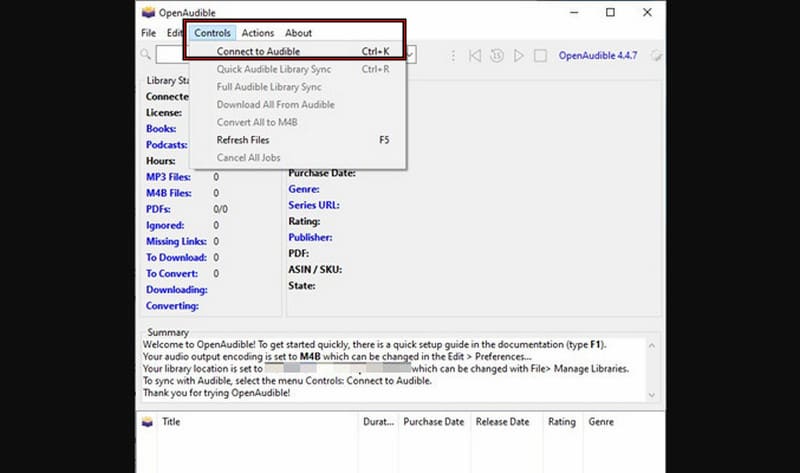Click the Hours: label
The image size is (800, 473).
click(160, 161)
